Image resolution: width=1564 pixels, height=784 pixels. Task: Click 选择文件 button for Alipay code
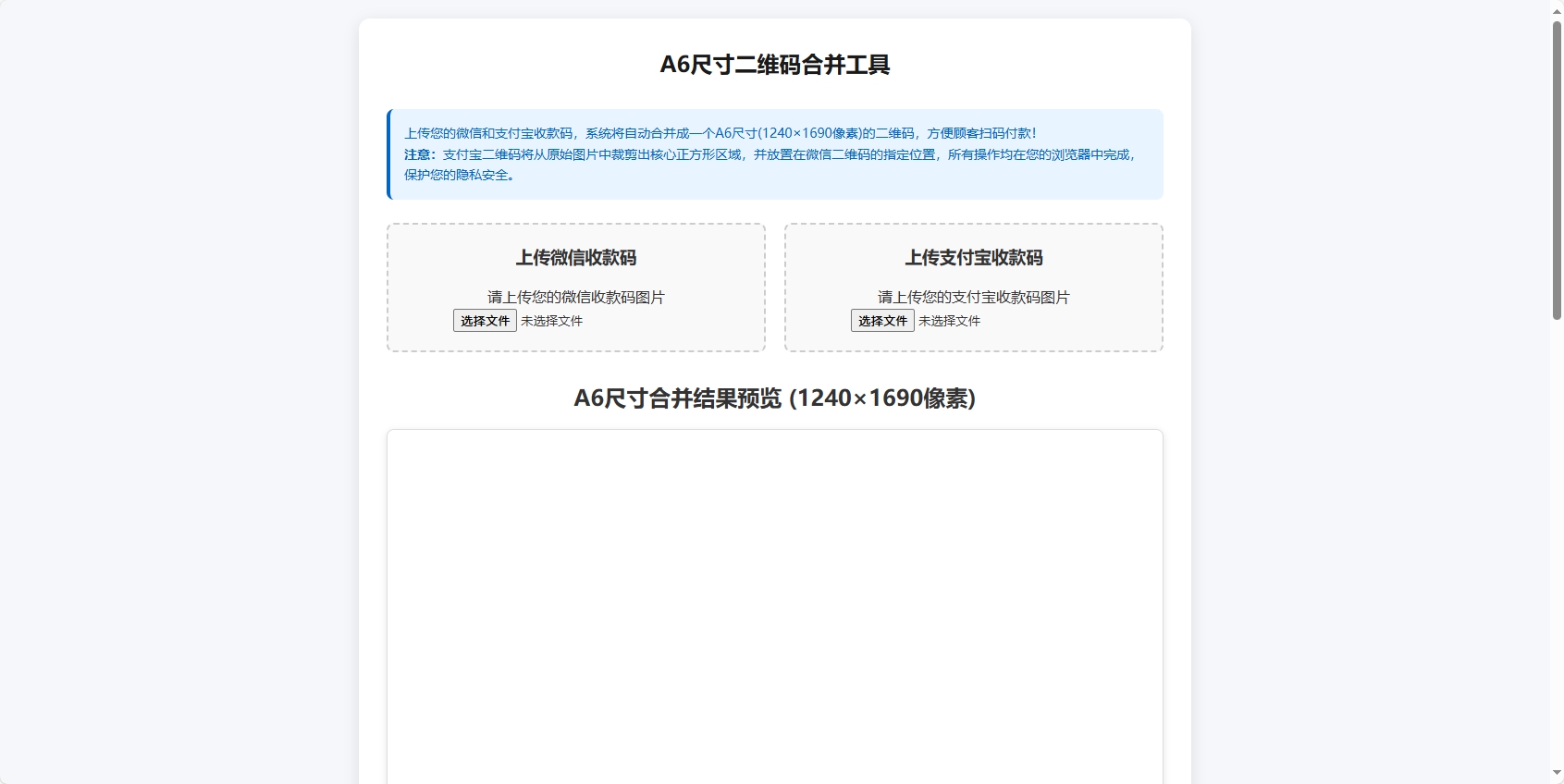pyautogui.click(x=882, y=321)
